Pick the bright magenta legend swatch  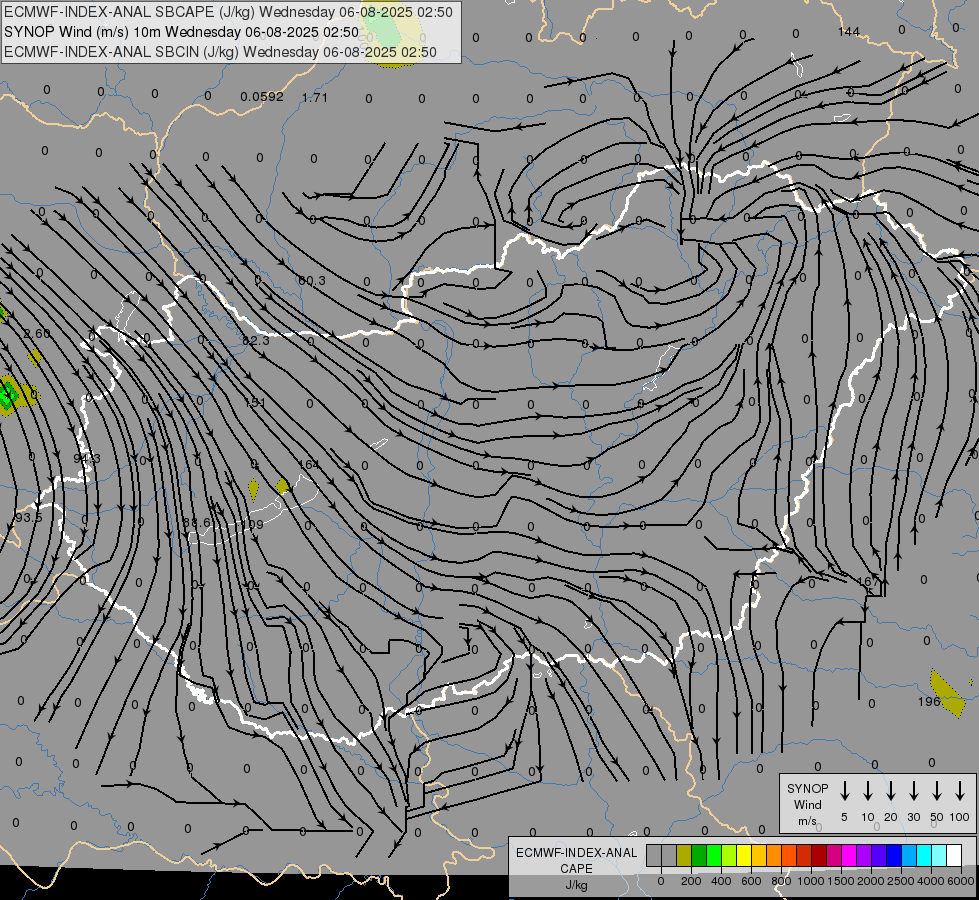click(849, 855)
